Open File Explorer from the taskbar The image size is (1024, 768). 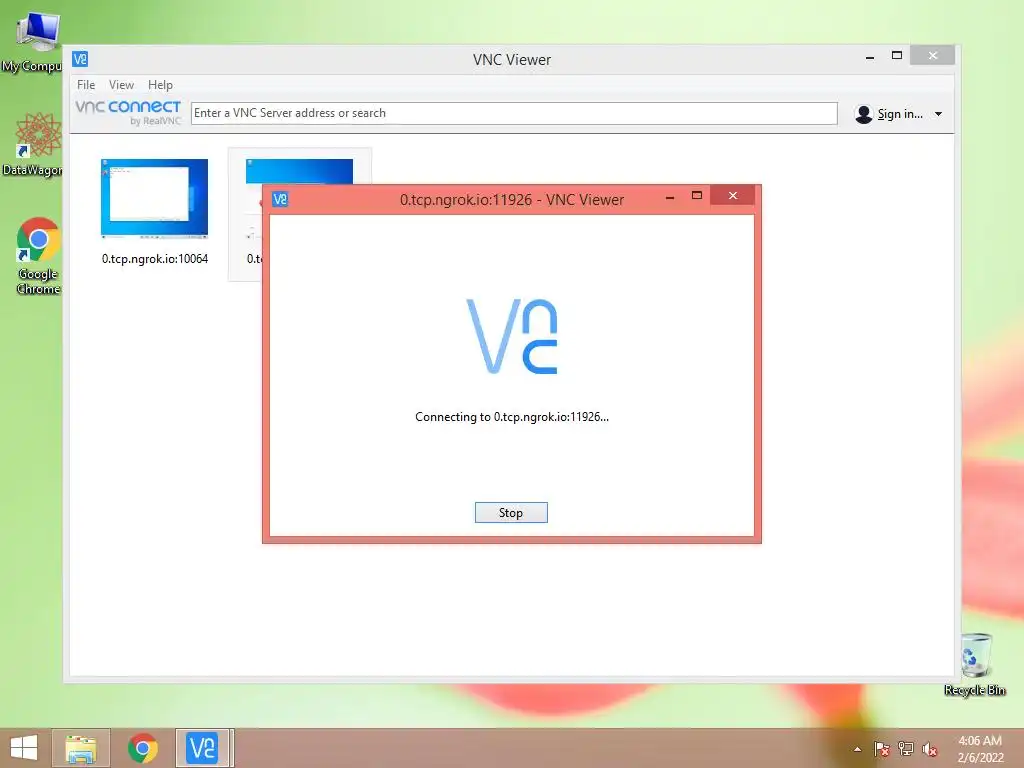tap(81, 748)
